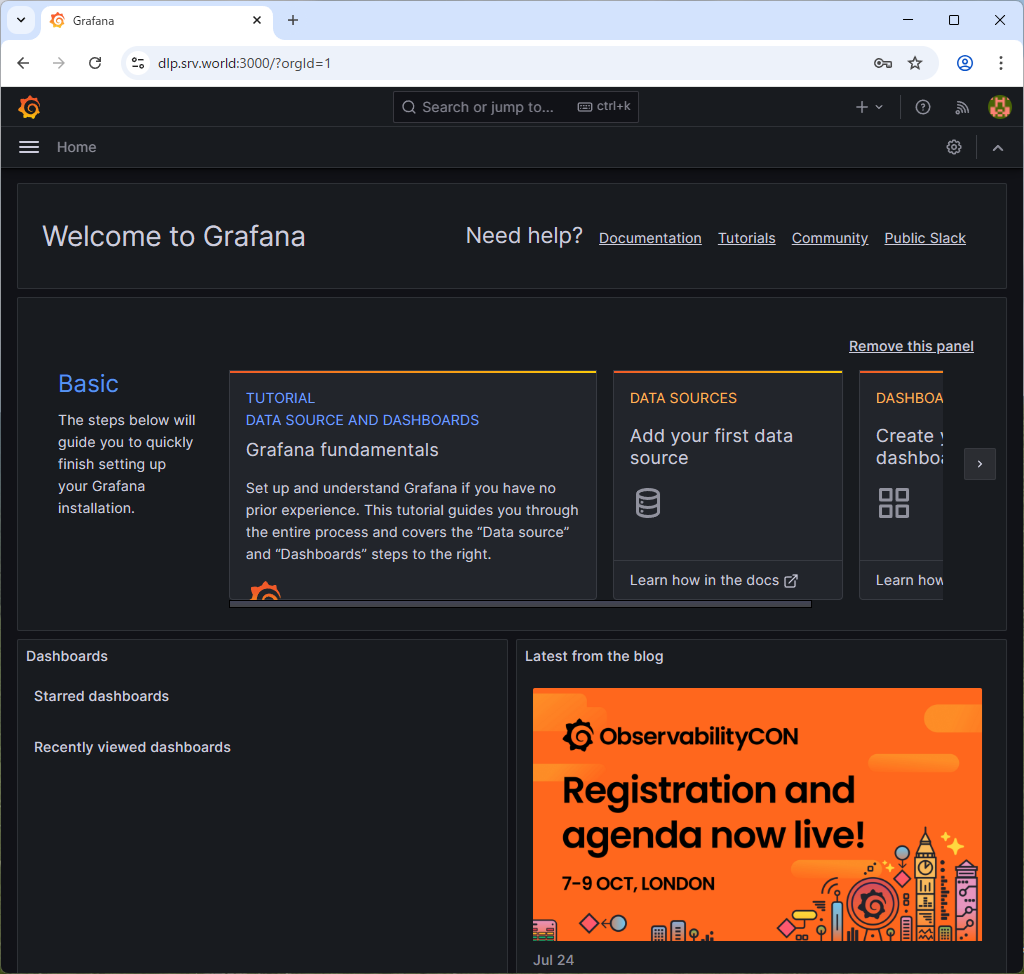Click the browser forward arrow
This screenshot has width=1024, height=974.
(x=59, y=63)
